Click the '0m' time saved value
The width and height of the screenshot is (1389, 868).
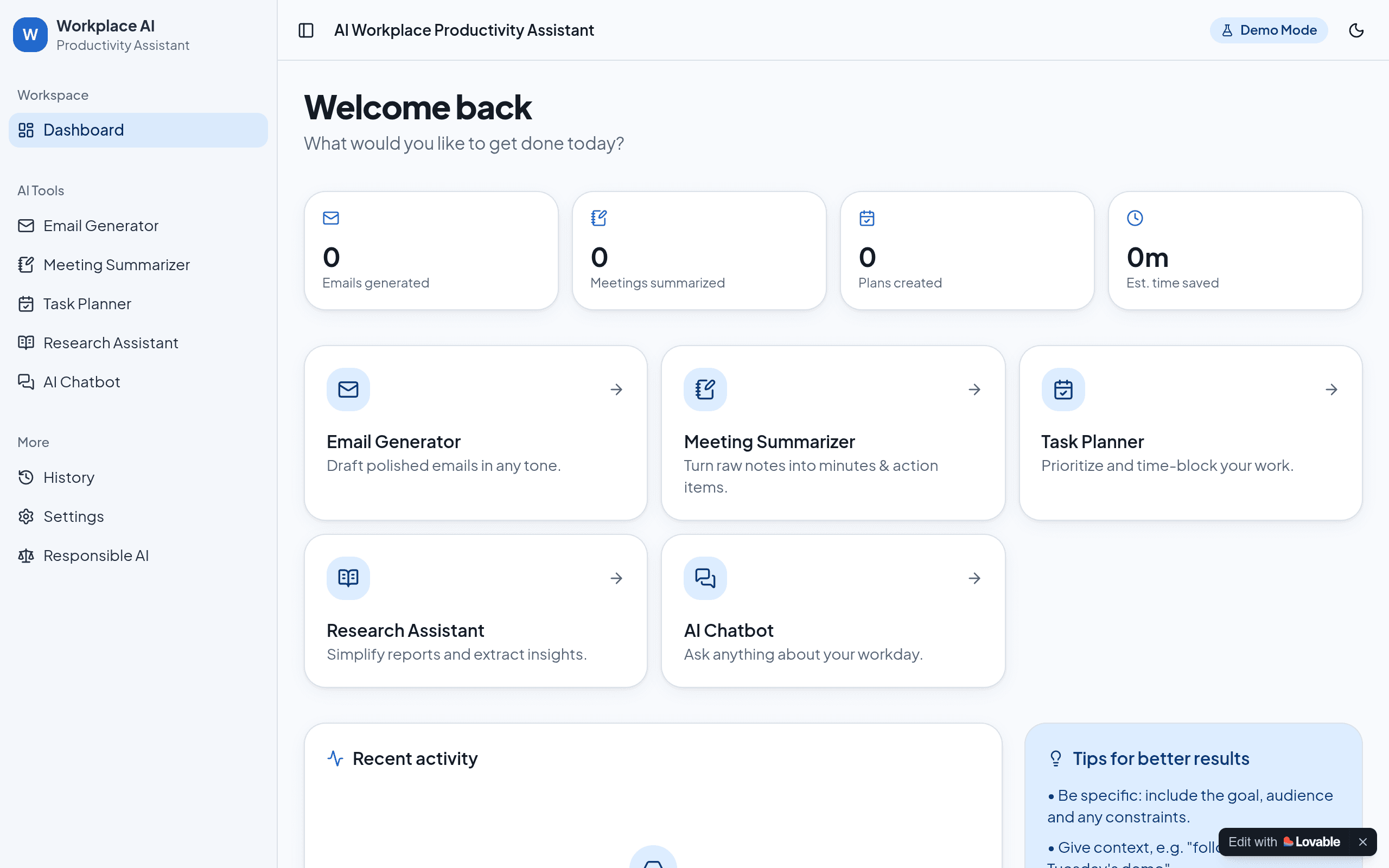tap(1148, 257)
